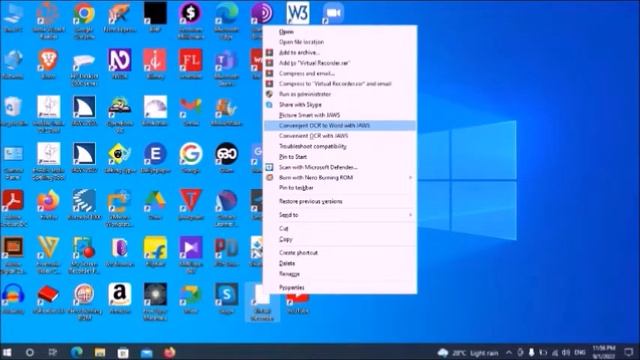
Task: Open Cortana search circle on taskbar
Action: point(29,352)
